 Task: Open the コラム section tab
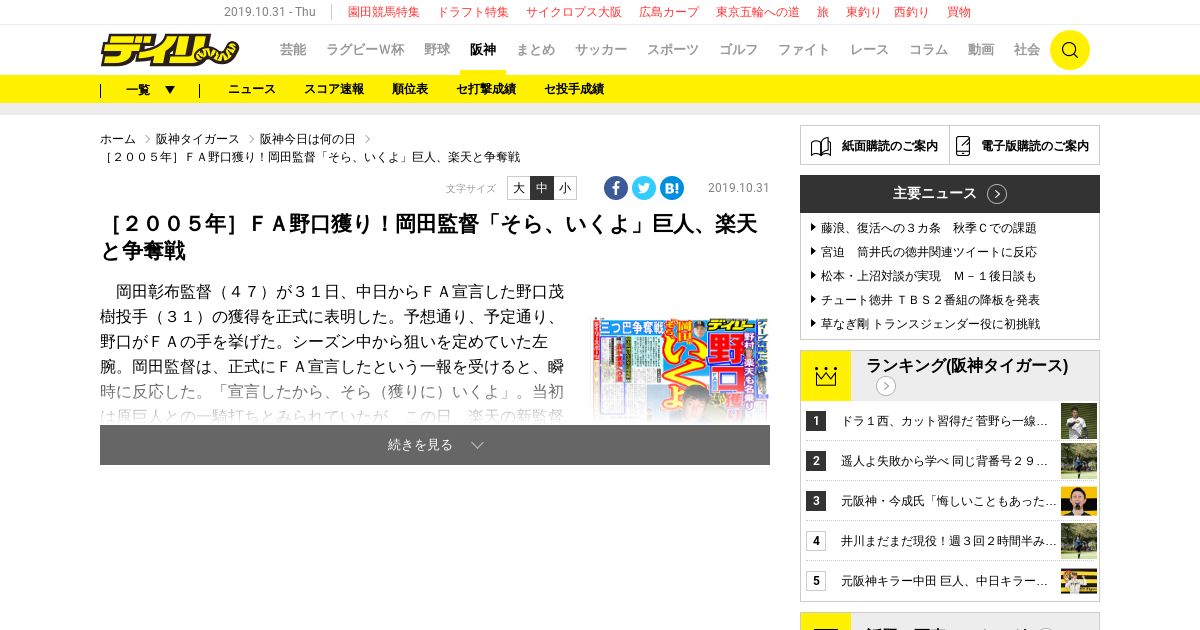[928, 49]
